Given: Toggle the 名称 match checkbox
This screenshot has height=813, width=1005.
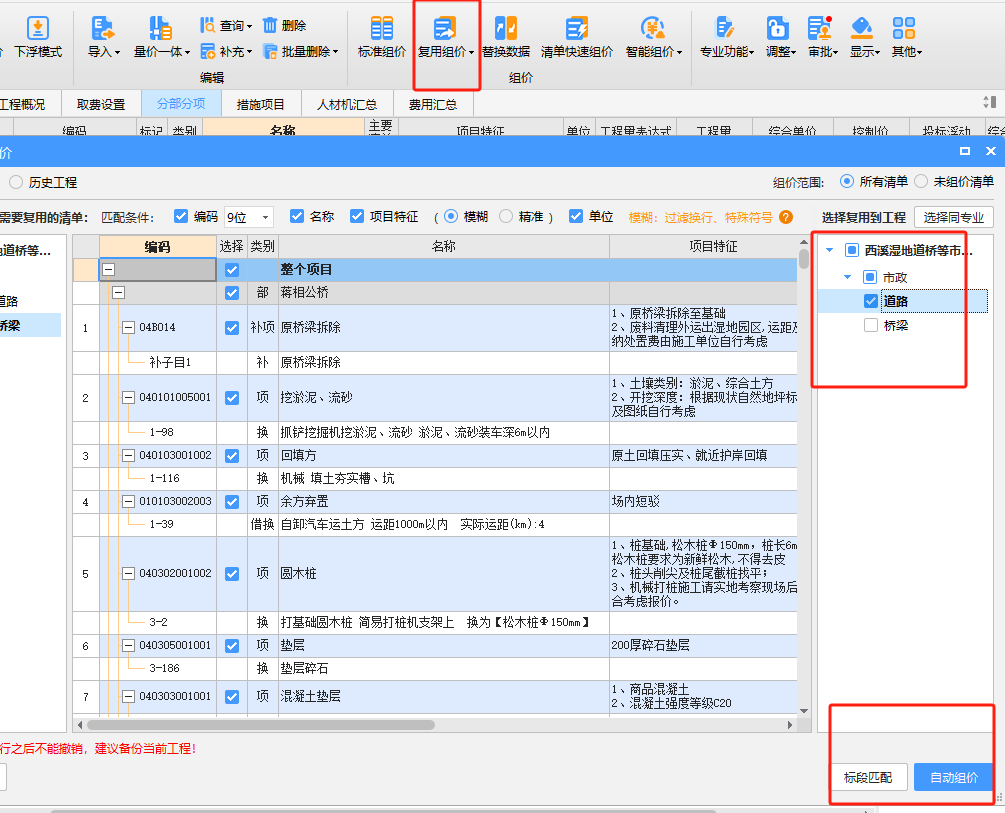Looking at the screenshot, I should coord(297,216).
